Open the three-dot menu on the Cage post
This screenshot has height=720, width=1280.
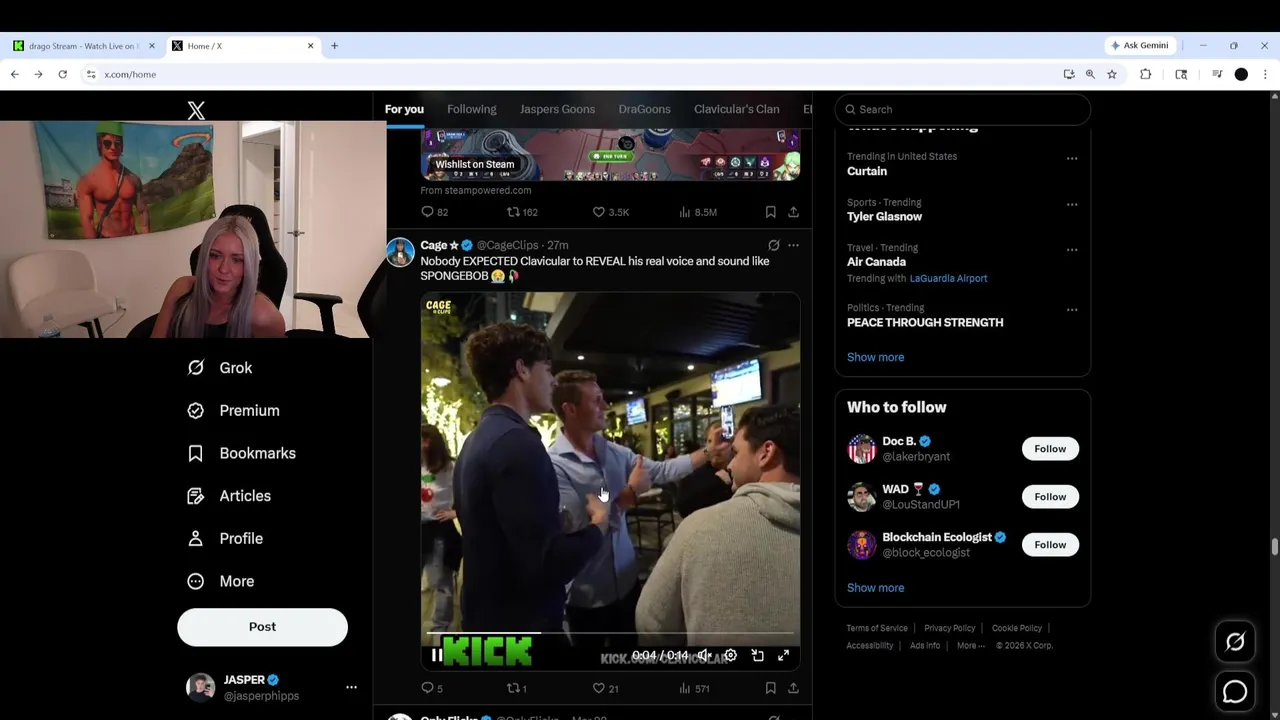793,245
